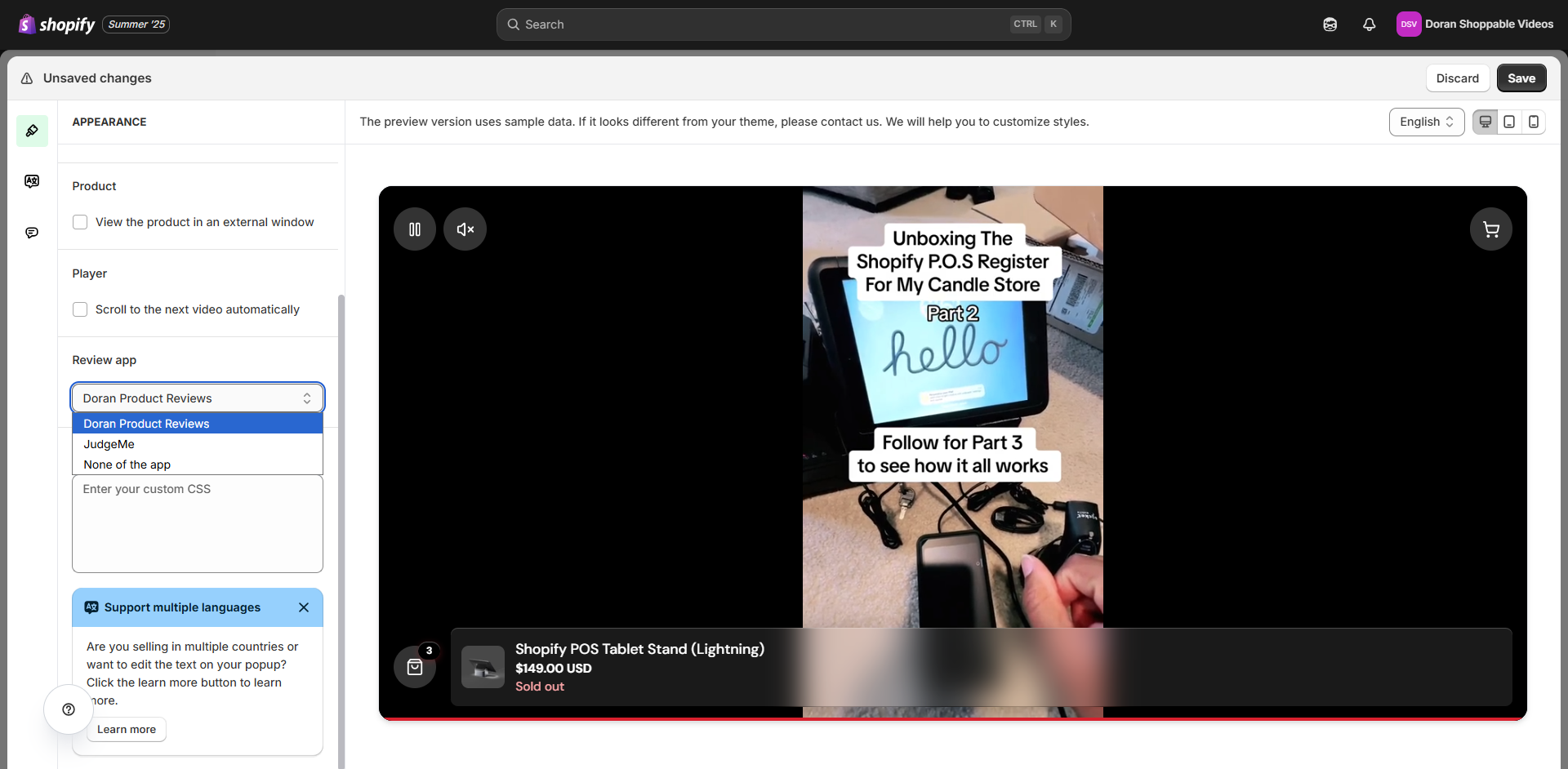Switch to desktop preview
1568x769 pixels.
1486,122
